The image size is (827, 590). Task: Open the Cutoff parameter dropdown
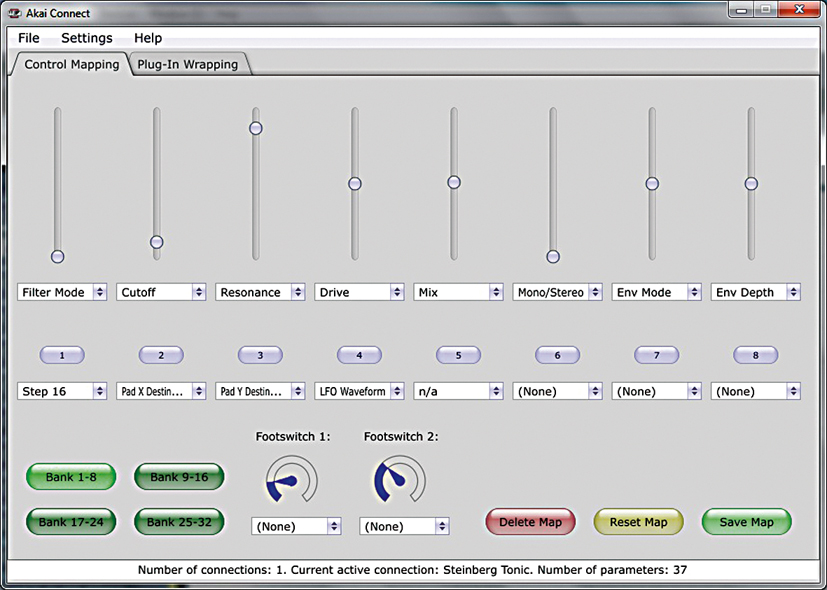[161, 292]
